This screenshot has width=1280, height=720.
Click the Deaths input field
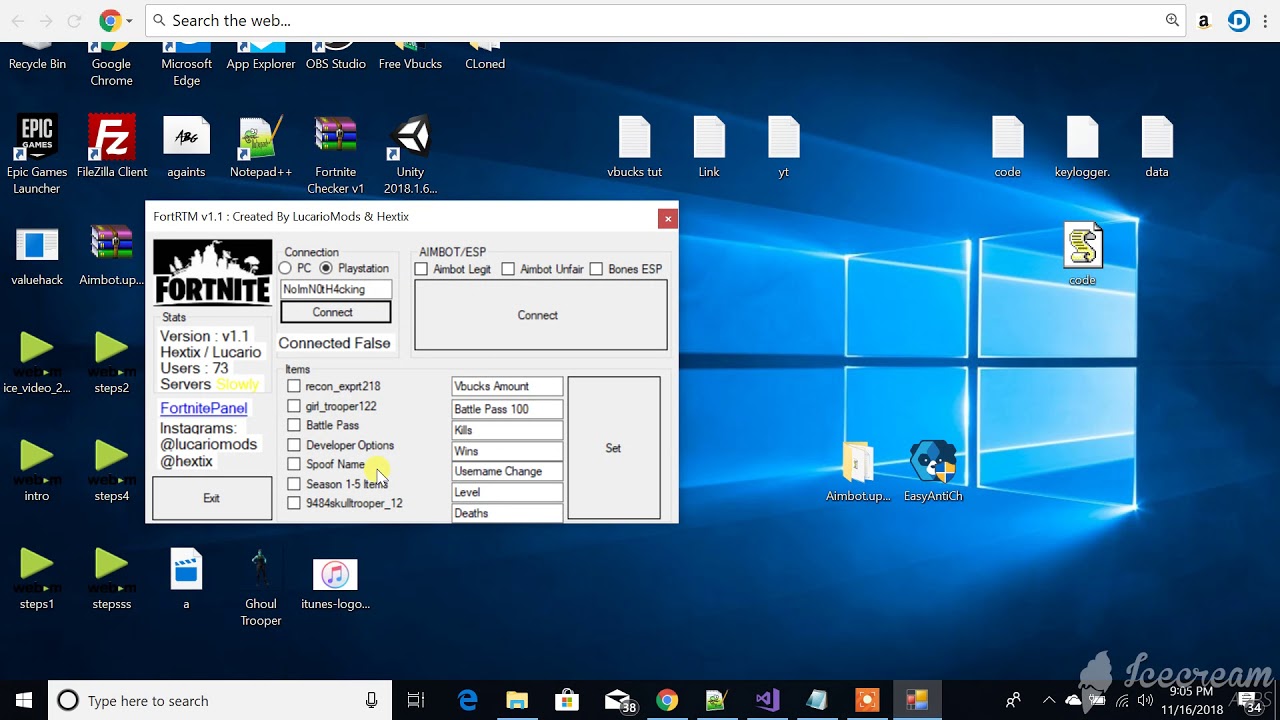507,513
